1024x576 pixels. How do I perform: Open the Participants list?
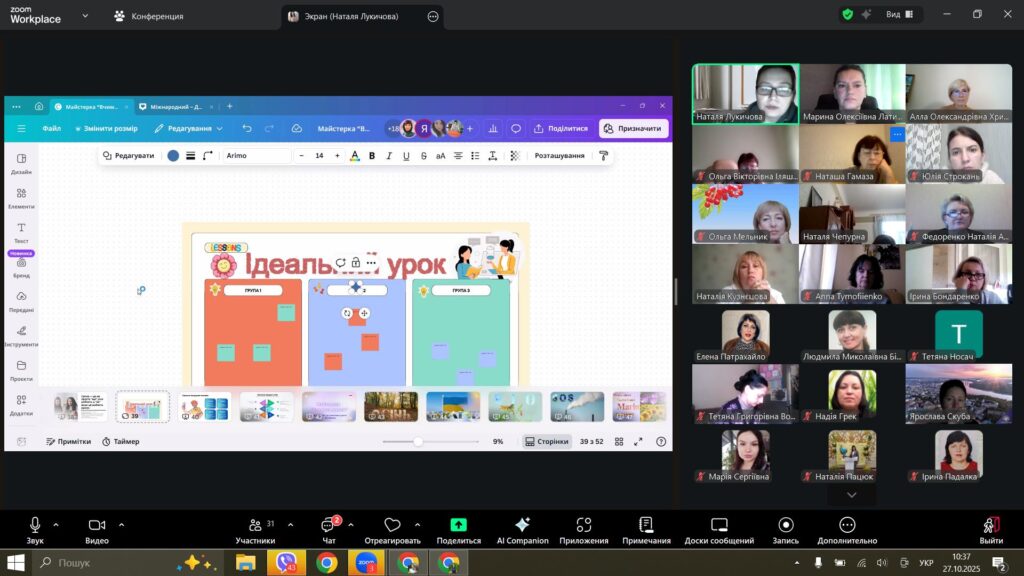(x=255, y=525)
